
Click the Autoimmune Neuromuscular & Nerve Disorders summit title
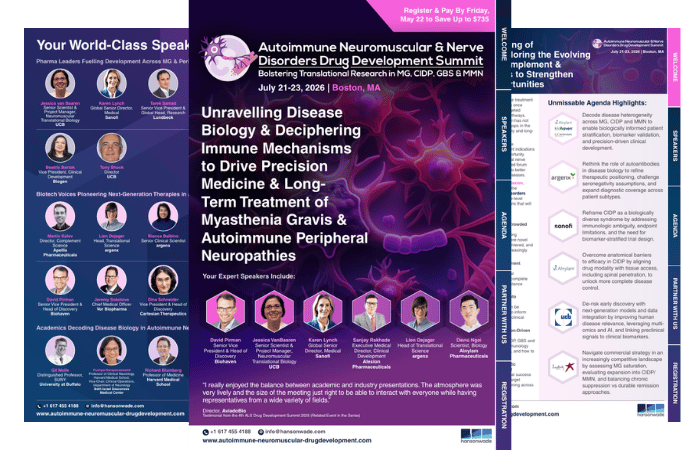[371, 54]
